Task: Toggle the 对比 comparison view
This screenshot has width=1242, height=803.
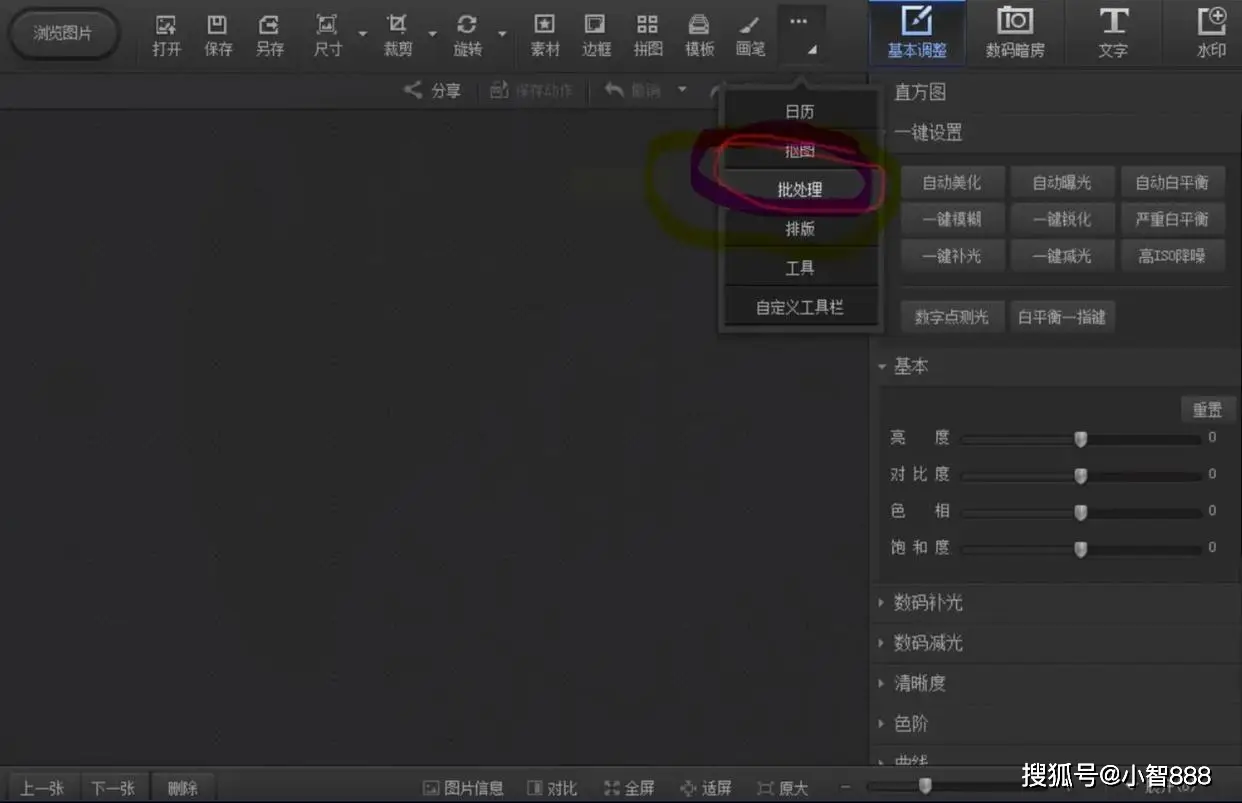Action: tap(551, 787)
